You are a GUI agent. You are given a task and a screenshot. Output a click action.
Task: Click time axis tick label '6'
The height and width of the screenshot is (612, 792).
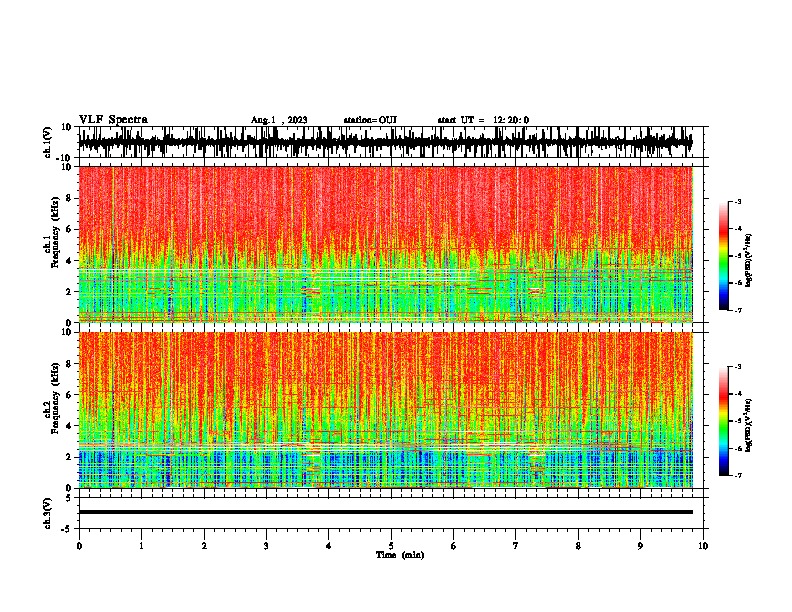click(x=454, y=546)
